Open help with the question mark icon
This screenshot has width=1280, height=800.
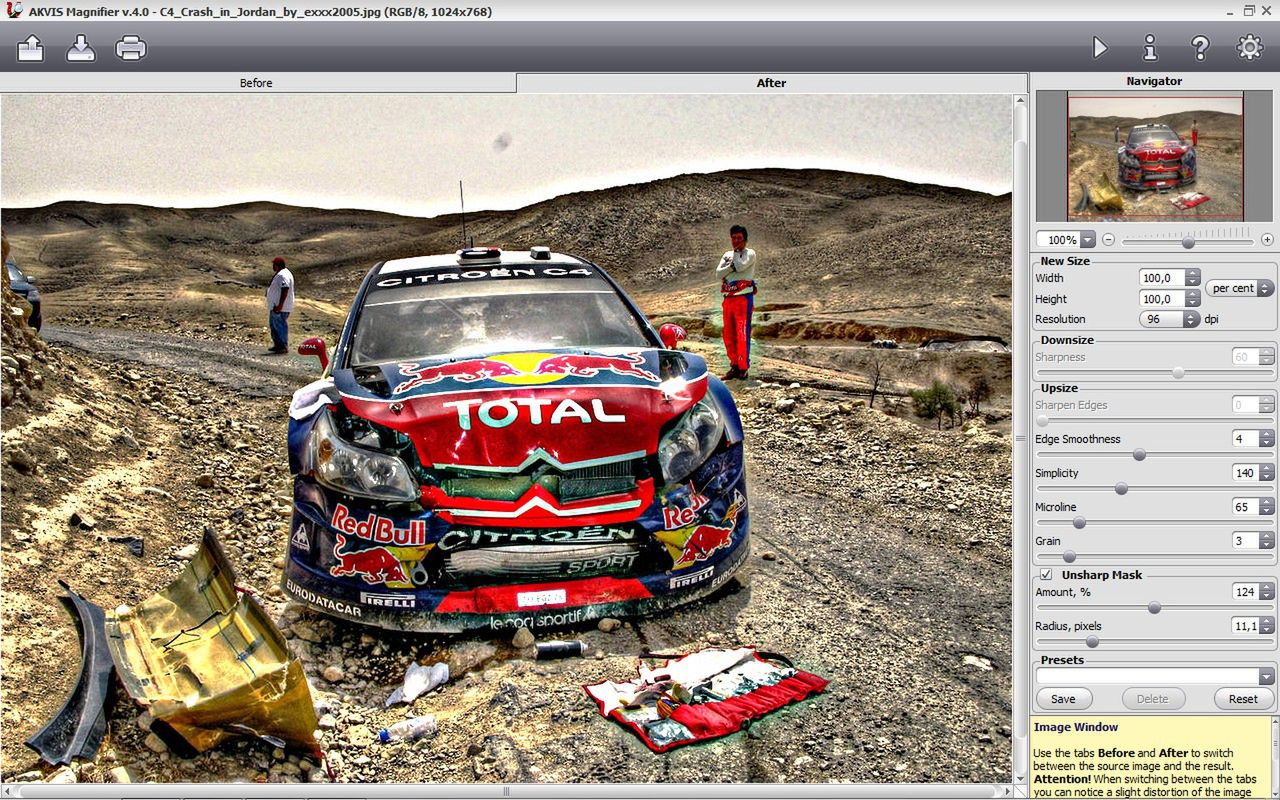click(1200, 47)
